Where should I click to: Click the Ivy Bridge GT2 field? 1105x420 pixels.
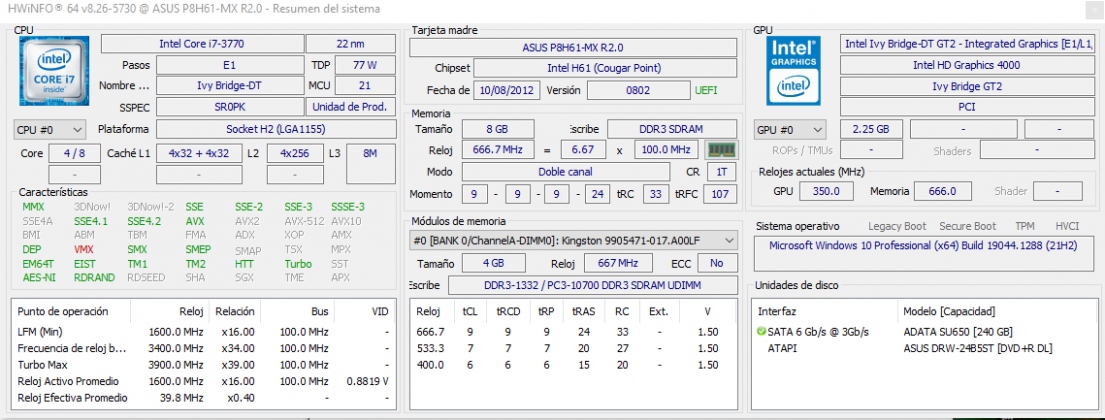point(966,86)
